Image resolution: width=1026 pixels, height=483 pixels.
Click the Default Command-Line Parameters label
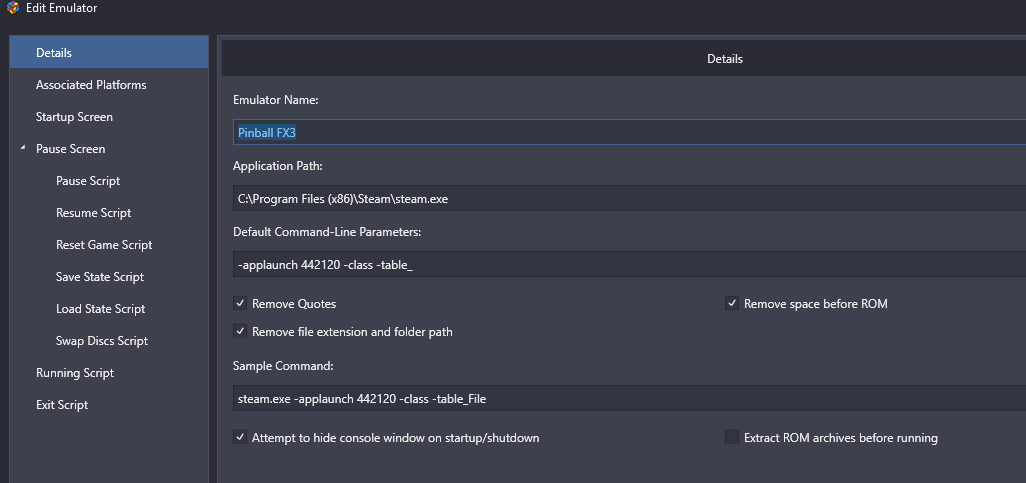tap(327, 232)
